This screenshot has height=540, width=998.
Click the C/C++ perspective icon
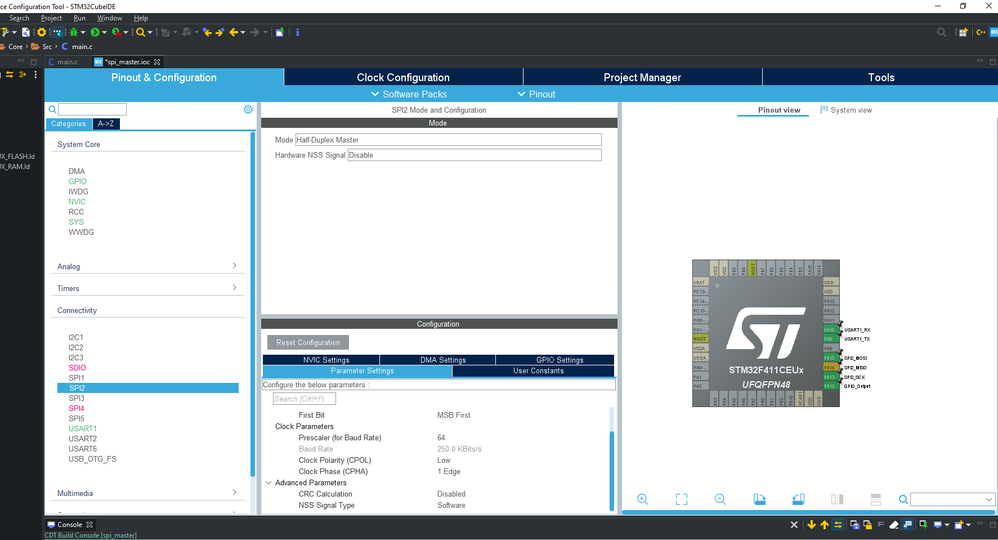click(981, 32)
